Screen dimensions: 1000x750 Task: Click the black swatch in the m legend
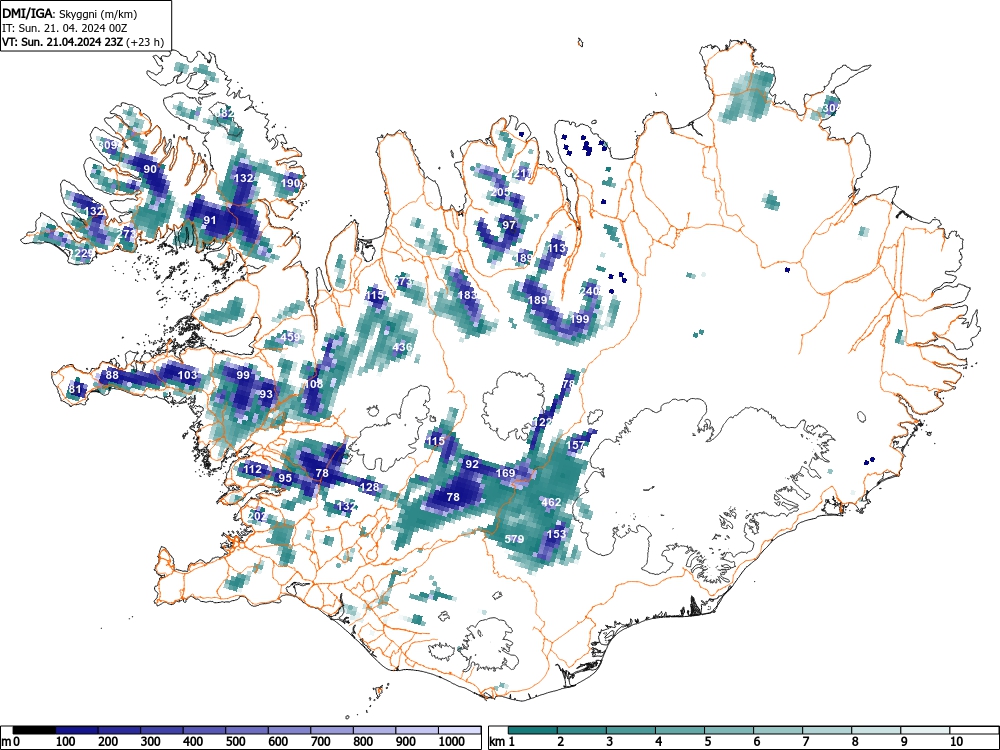34,730
